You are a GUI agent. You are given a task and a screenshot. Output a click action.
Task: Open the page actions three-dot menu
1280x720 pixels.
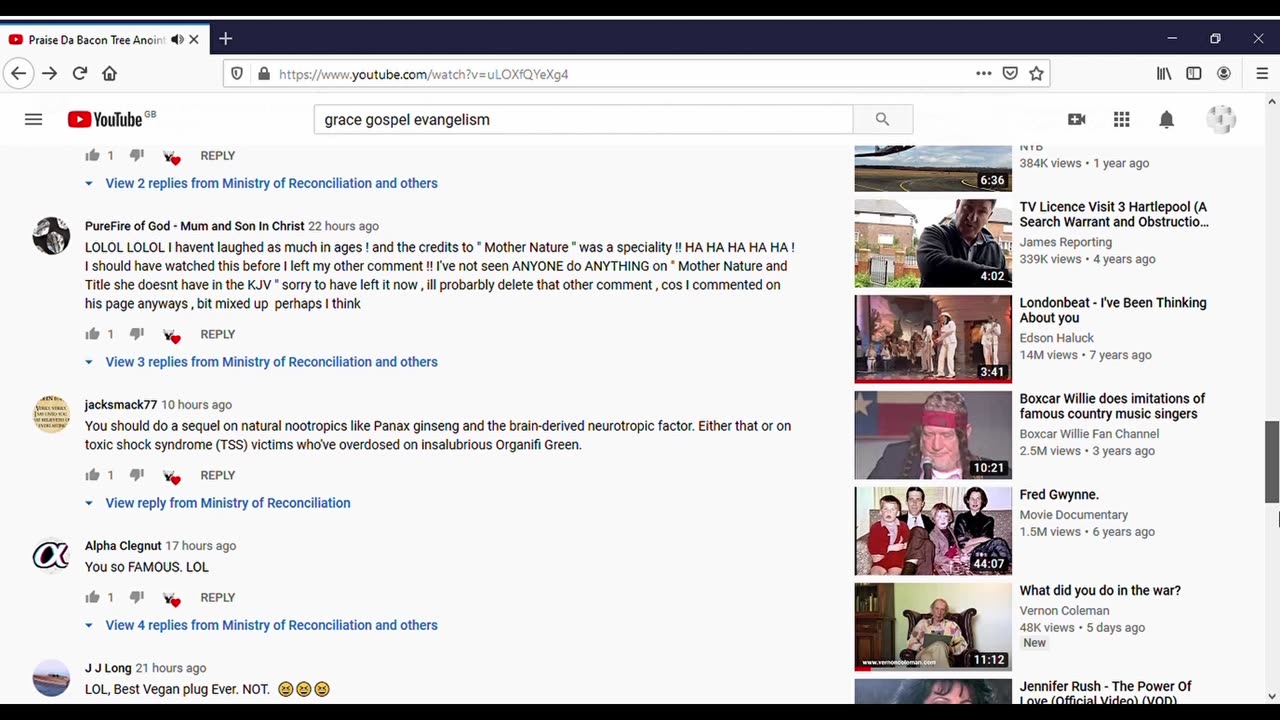(x=984, y=73)
